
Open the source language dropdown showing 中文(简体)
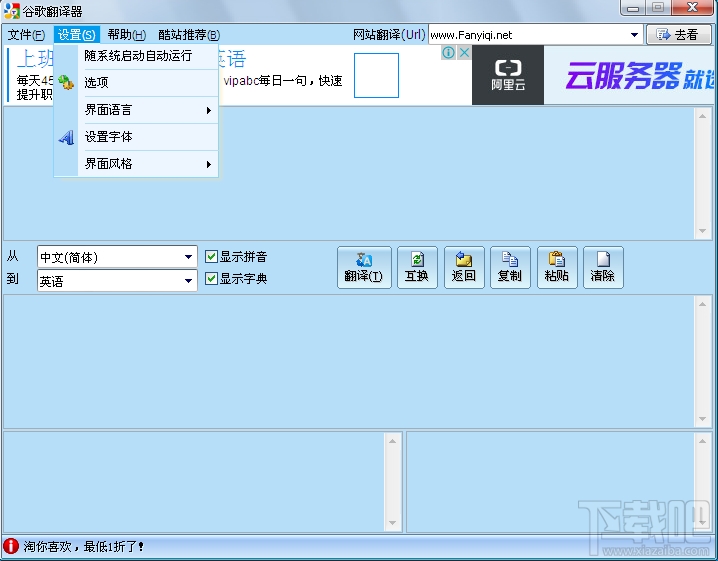point(117,257)
